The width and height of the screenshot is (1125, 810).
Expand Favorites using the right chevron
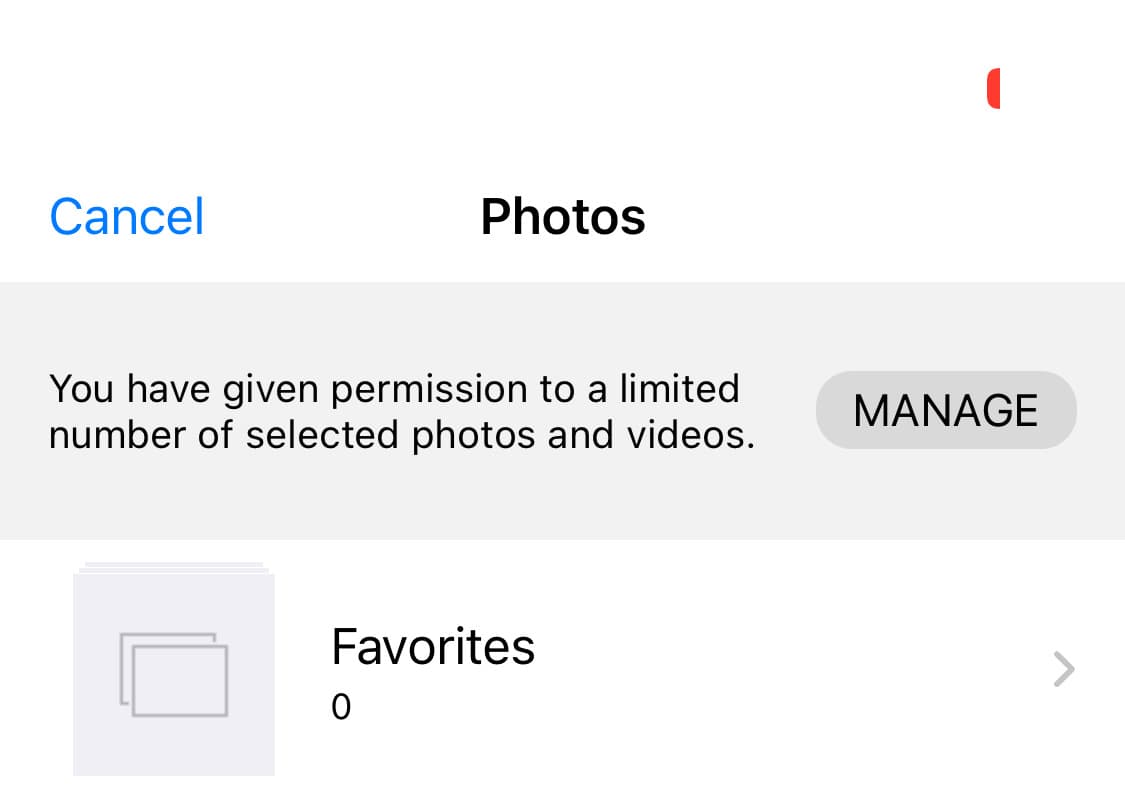tap(1064, 670)
